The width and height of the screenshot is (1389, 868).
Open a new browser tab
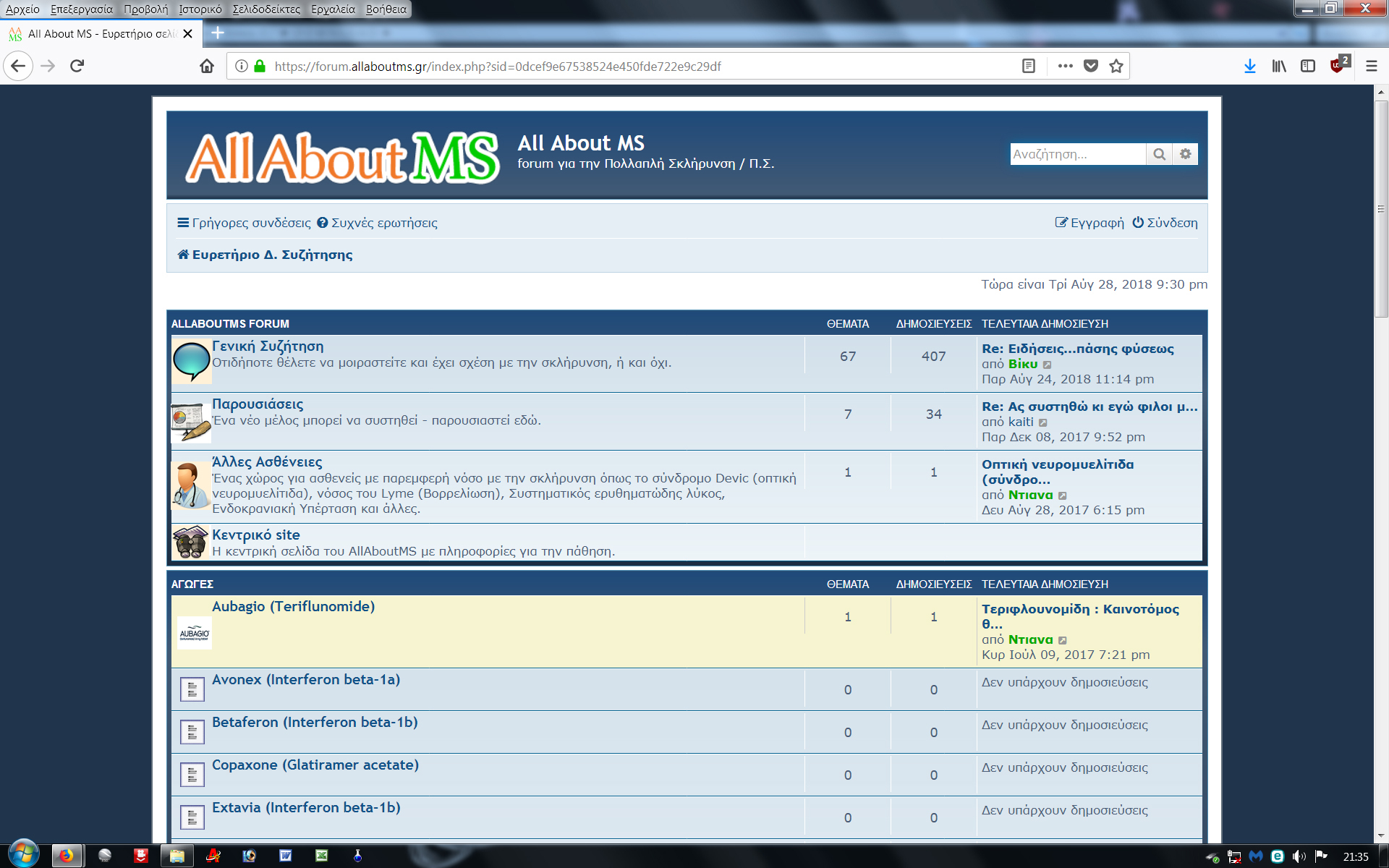pyautogui.click(x=218, y=33)
